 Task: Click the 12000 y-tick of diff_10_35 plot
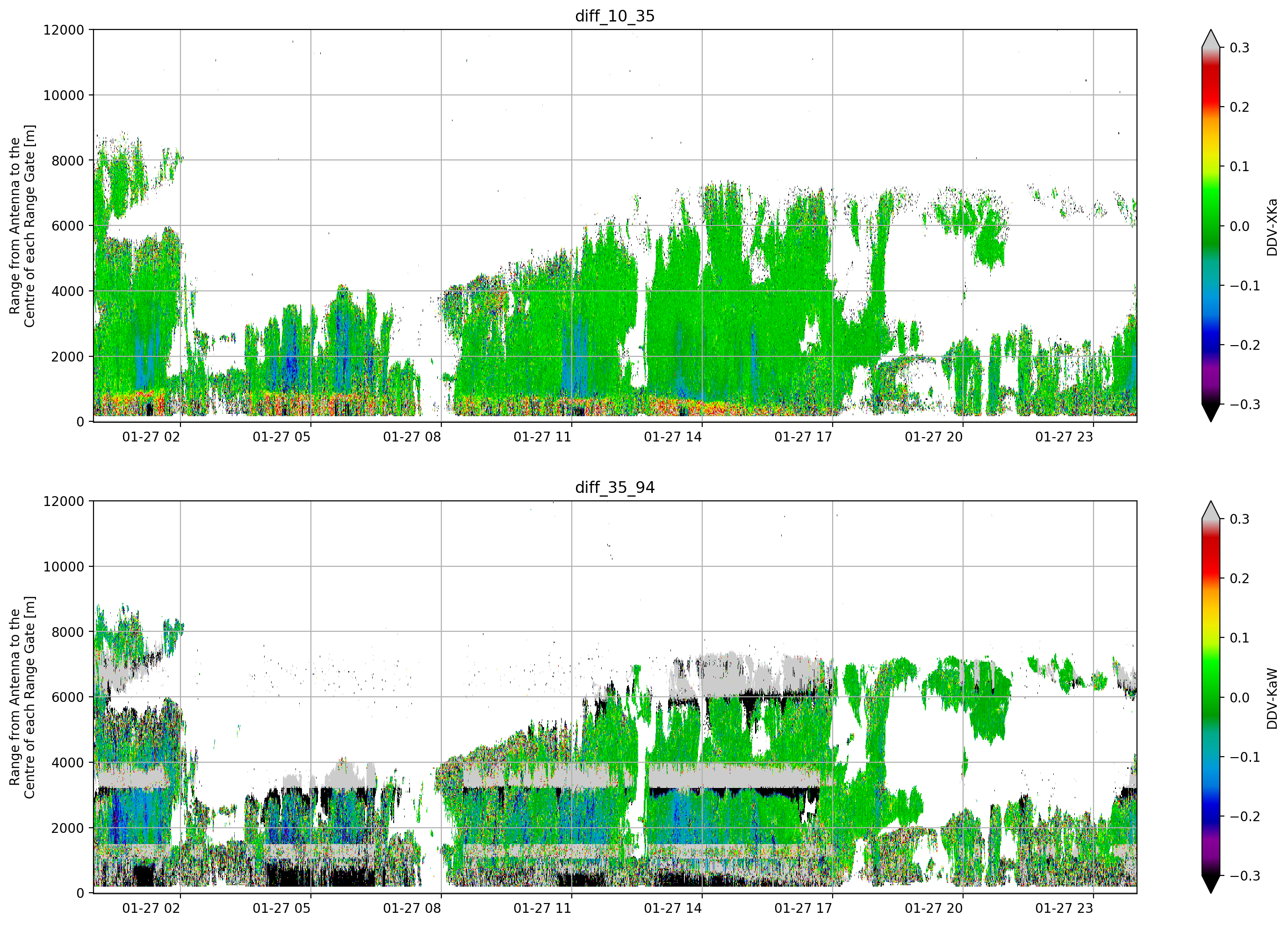pos(64,30)
